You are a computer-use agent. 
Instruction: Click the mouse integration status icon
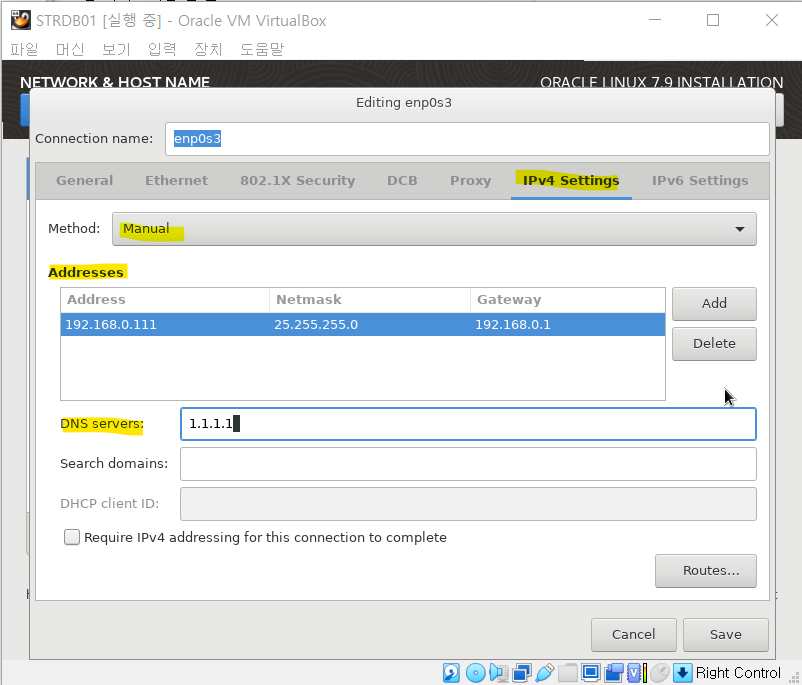coord(660,673)
